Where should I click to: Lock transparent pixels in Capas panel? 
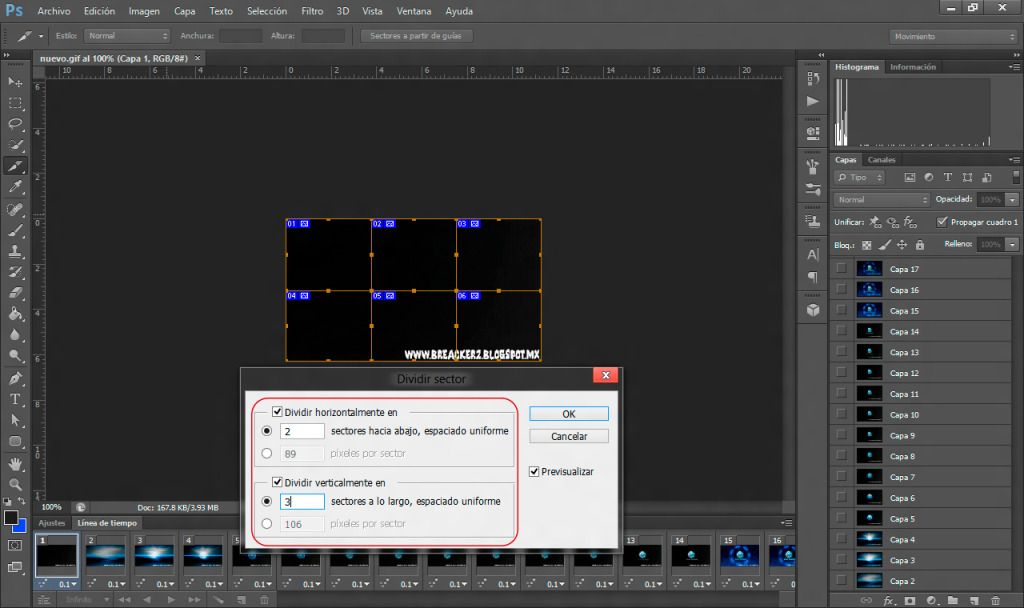[x=867, y=245]
